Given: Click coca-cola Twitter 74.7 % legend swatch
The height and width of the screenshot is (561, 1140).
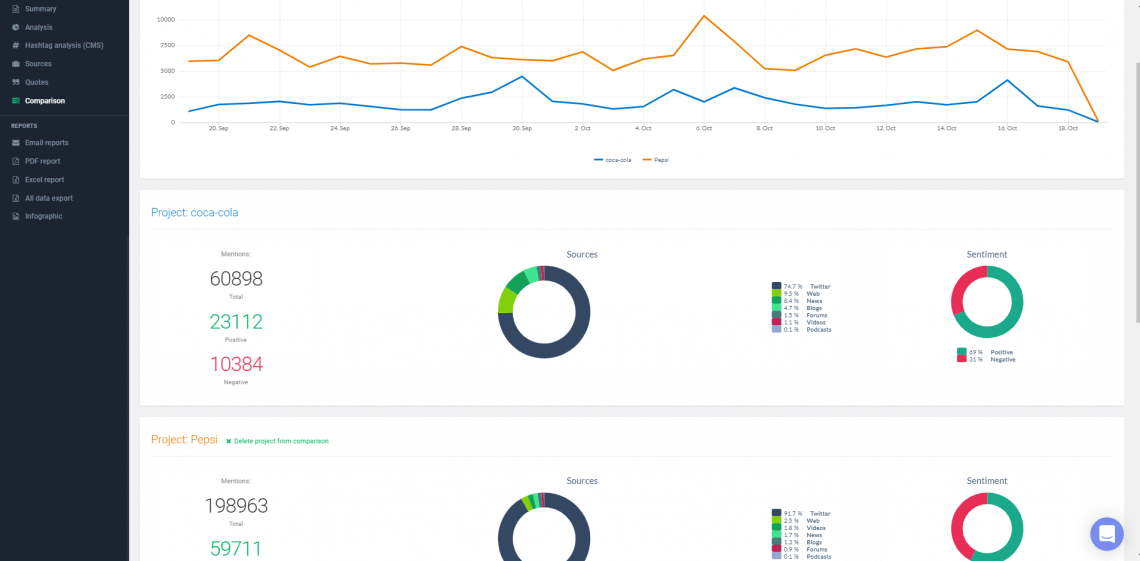Looking at the screenshot, I should 776,286.
